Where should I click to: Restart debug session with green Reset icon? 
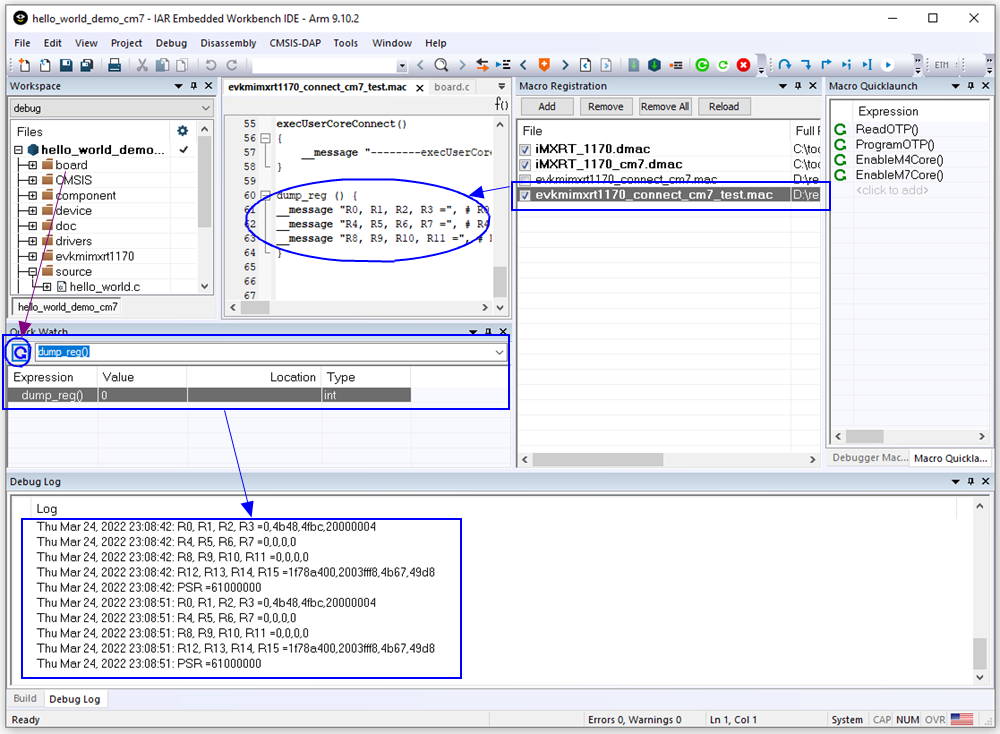702,65
